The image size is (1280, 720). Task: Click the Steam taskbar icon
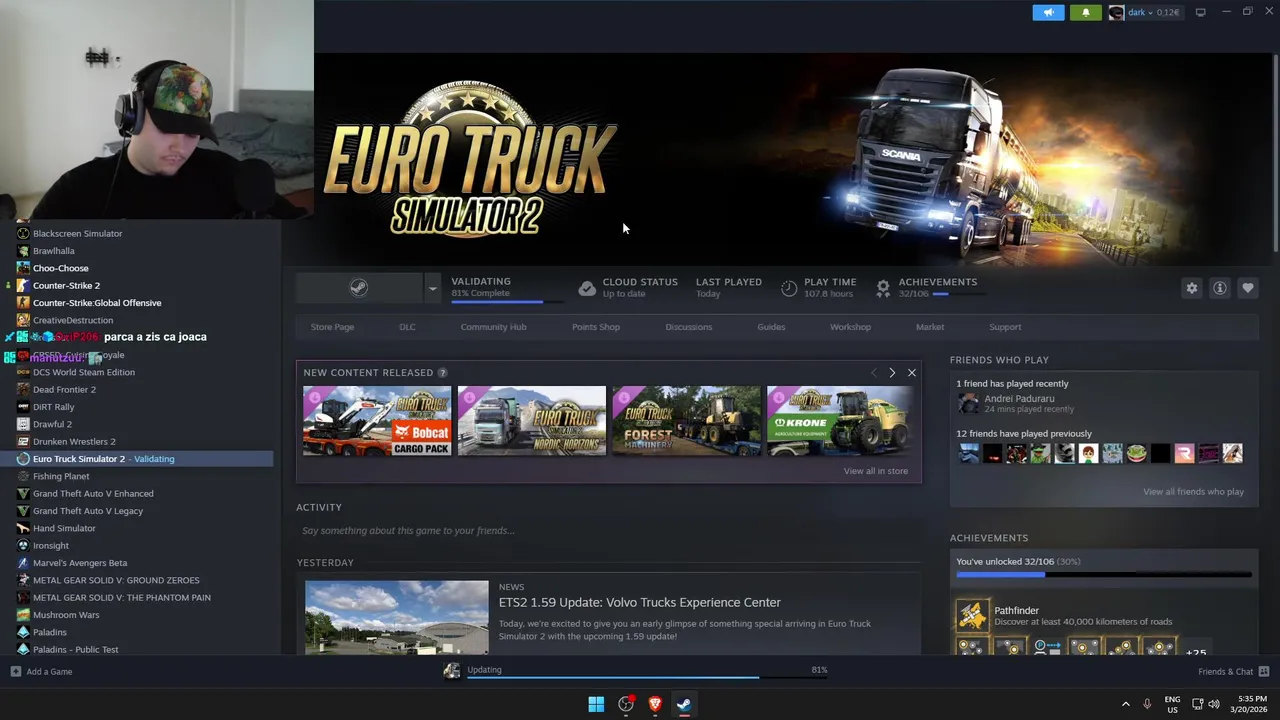[x=684, y=704]
